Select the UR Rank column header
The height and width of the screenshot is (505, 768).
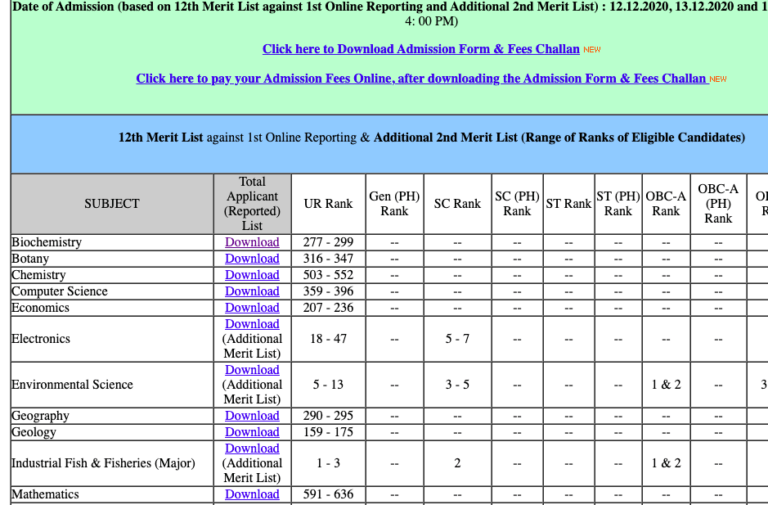(328, 204)
